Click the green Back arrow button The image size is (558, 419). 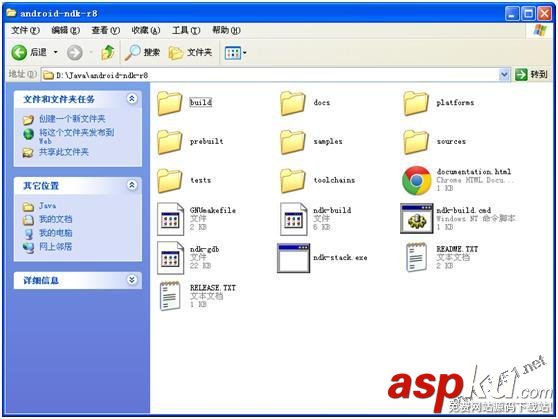[19, 53]
